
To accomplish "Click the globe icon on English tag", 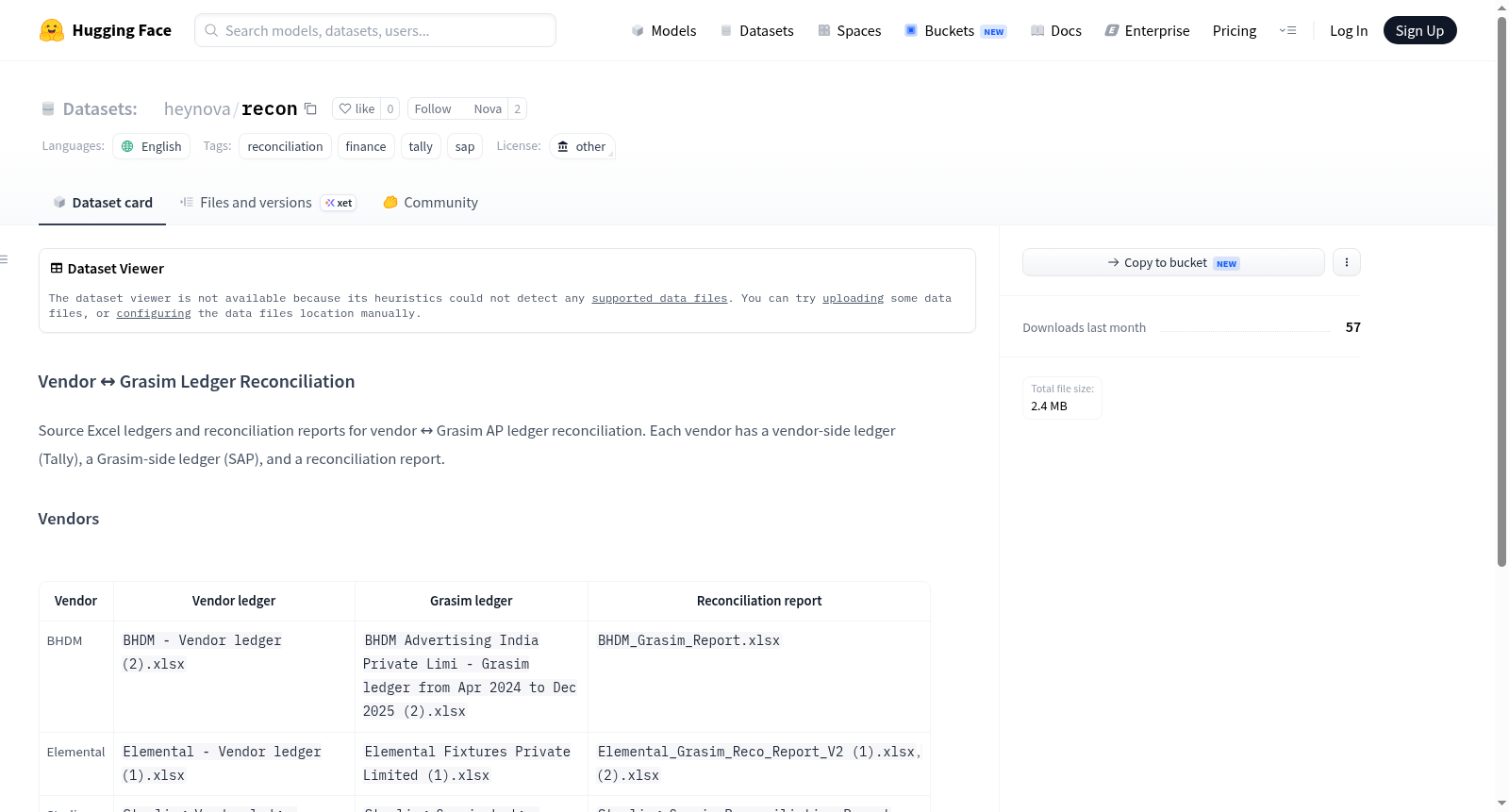I will (x=127, y=146).
